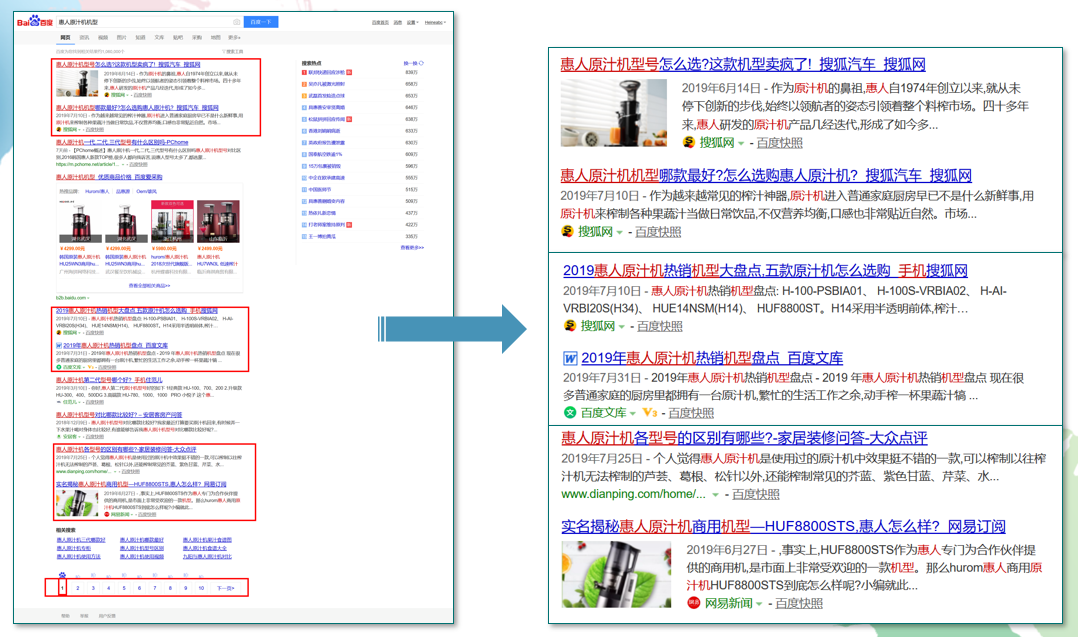
Task: Open 百度快照 beside www.dianping.com in enlarged panel
Action: tap(756, 494)
